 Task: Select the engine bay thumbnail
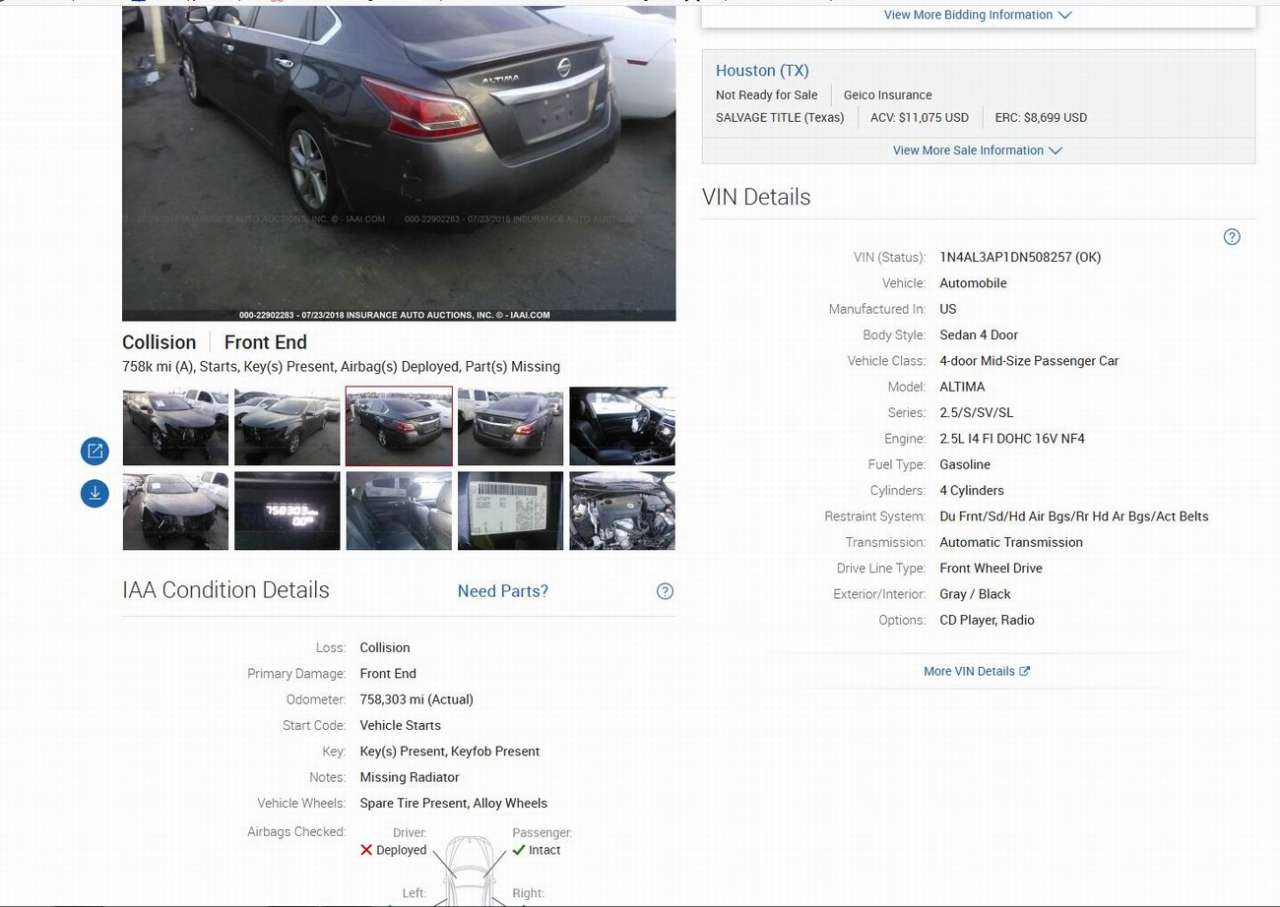(622, 511)
